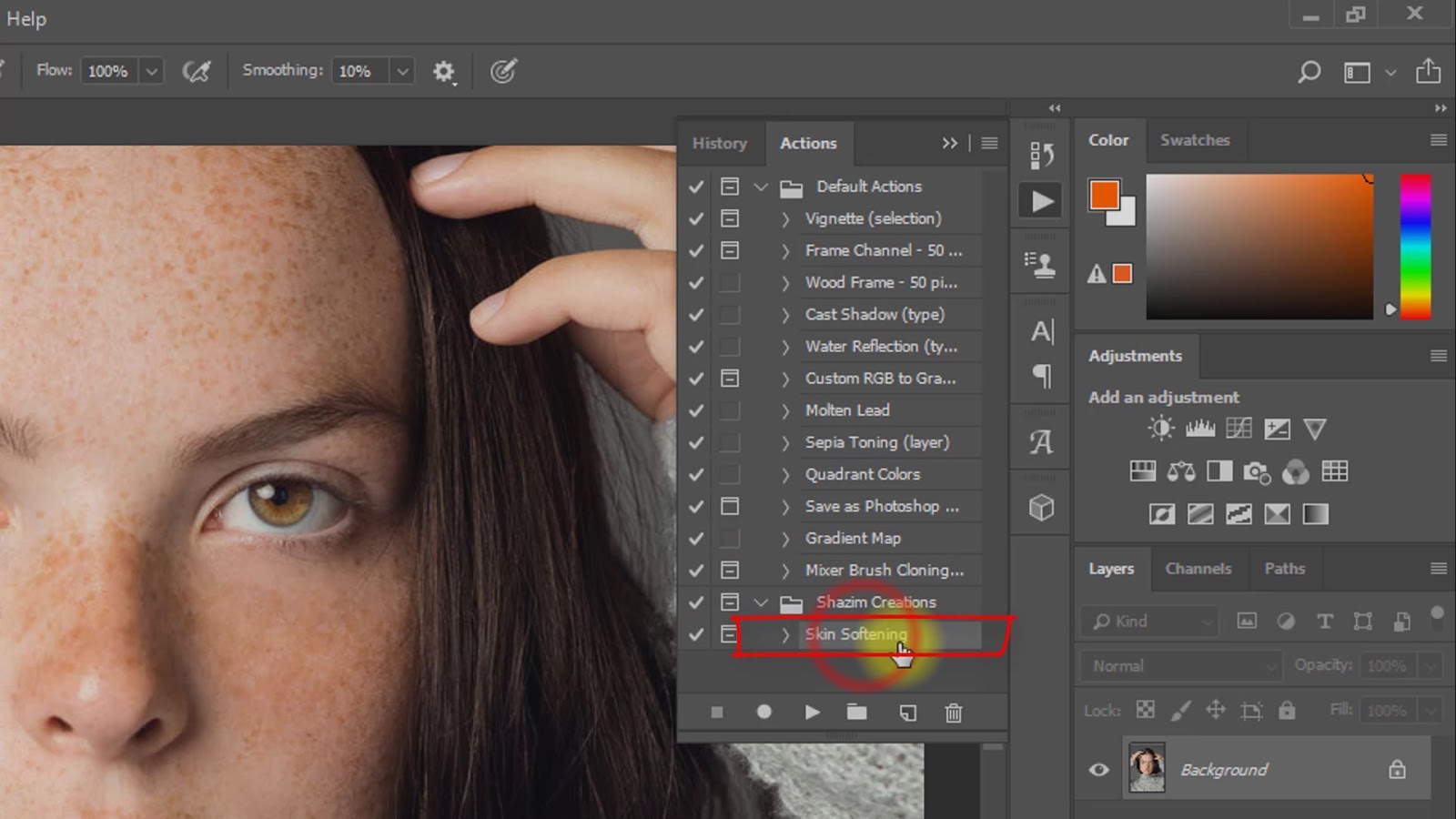Toggle the checkmark for Molten Lead action
This screenshot has height=819, width=1456.
click(x=696, y=410)
